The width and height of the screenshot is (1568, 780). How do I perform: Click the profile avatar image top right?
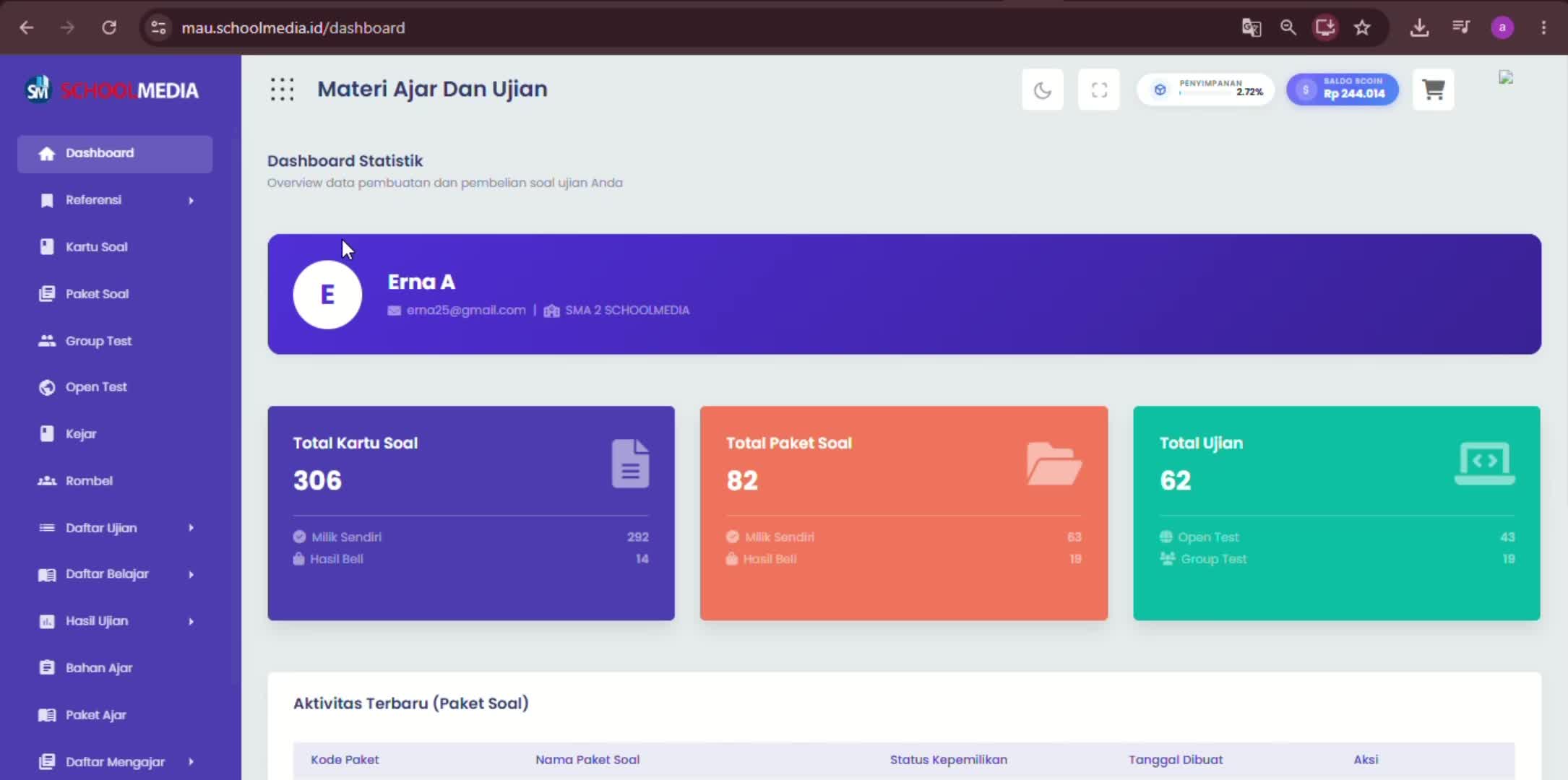point(1506,78)
